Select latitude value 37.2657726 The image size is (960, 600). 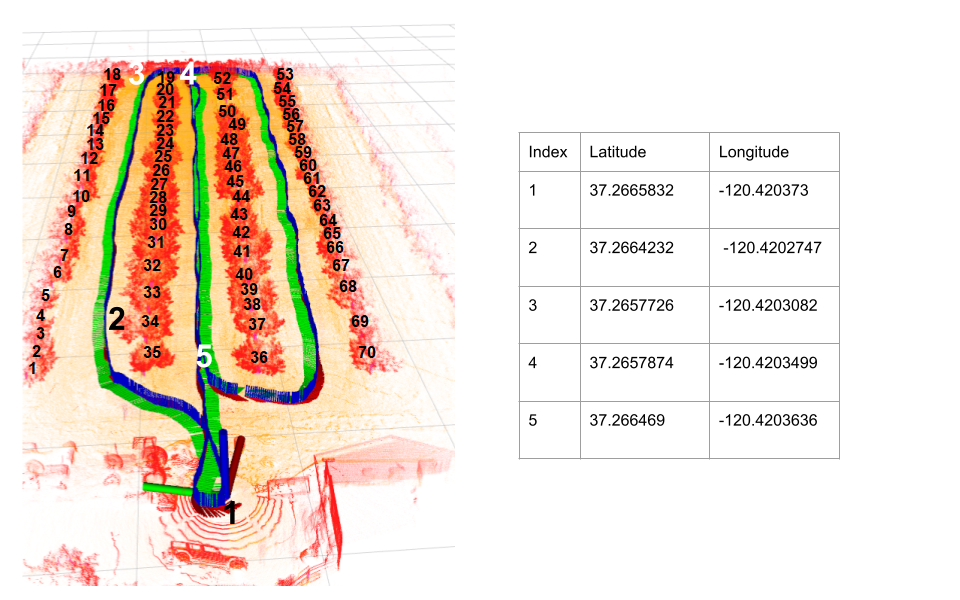tap(631, 306)
